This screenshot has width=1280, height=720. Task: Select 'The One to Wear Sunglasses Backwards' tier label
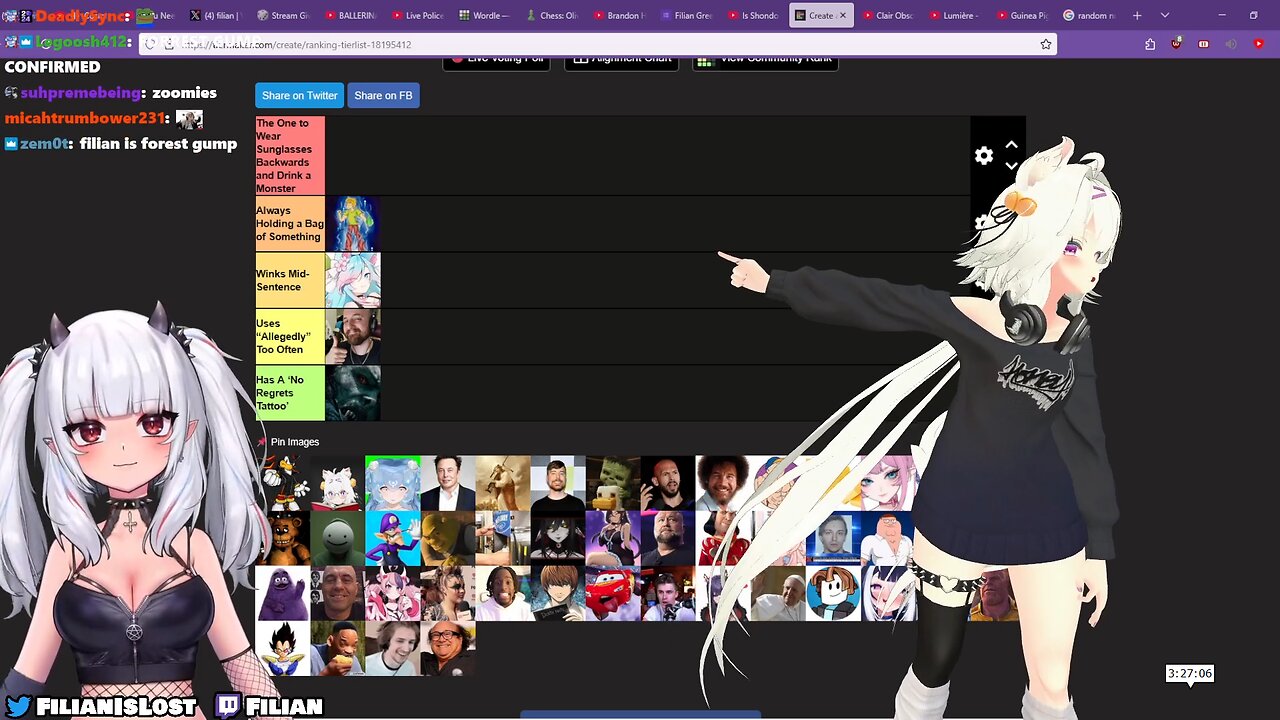pos(290,155)
